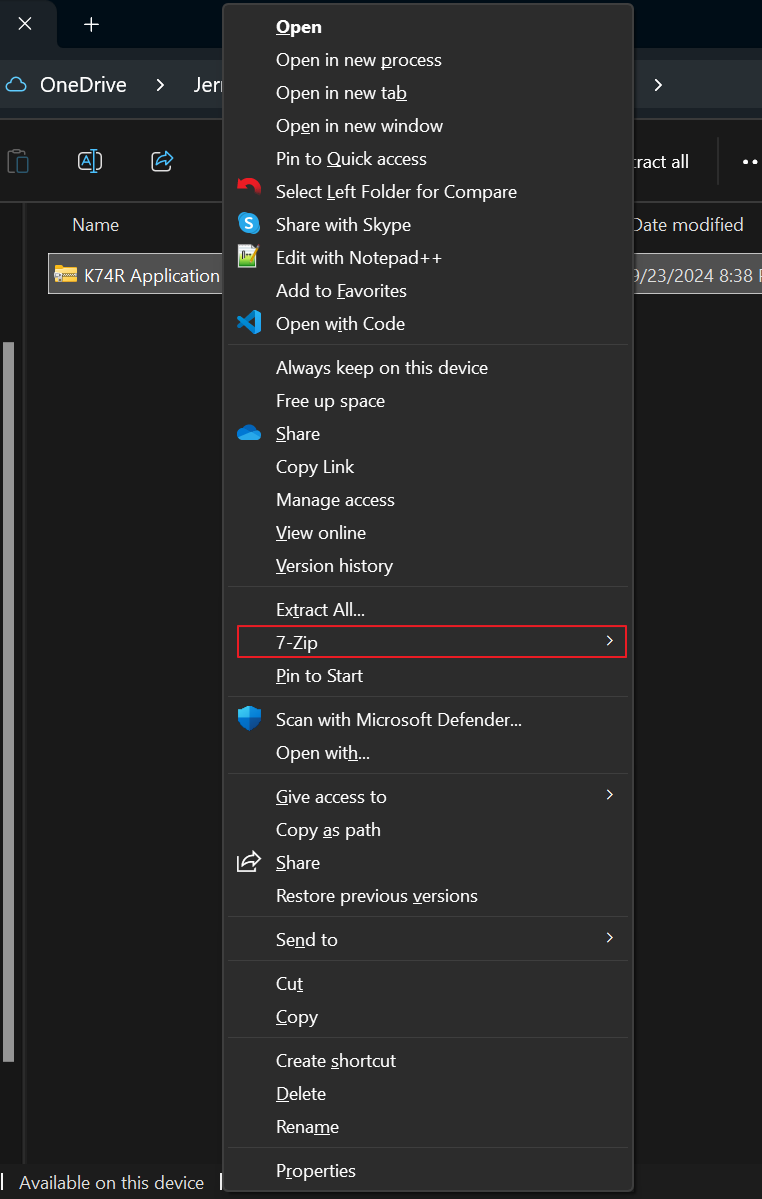Select Always keep on this device

(x=381, y=367)
